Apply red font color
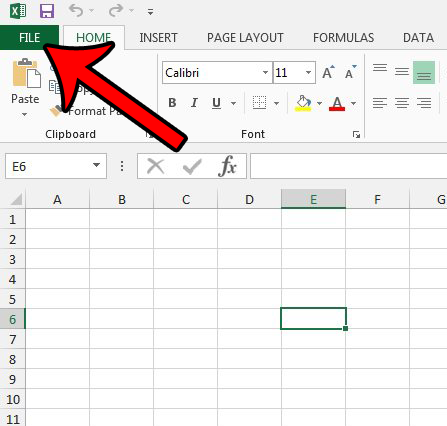This screenshot has width=447, height=426. click(x=337, y=103)
